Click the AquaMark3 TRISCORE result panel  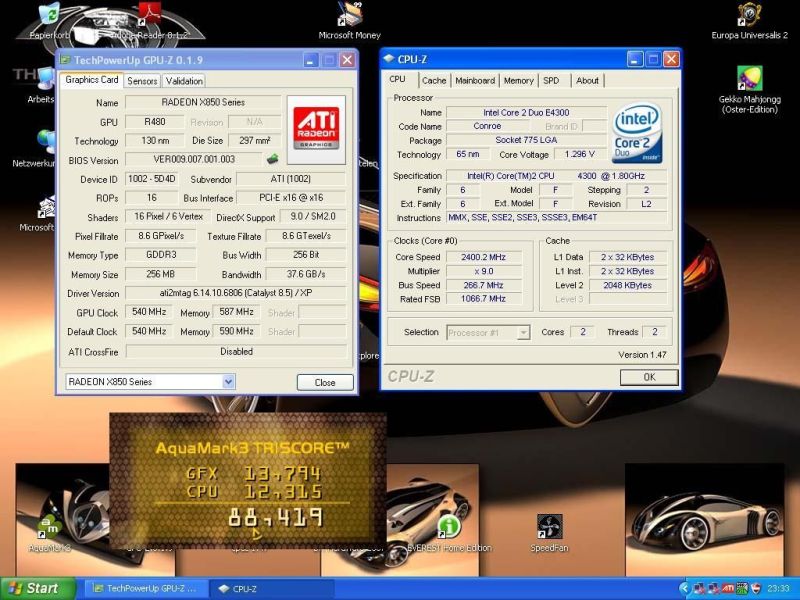(x=247, y=480)
